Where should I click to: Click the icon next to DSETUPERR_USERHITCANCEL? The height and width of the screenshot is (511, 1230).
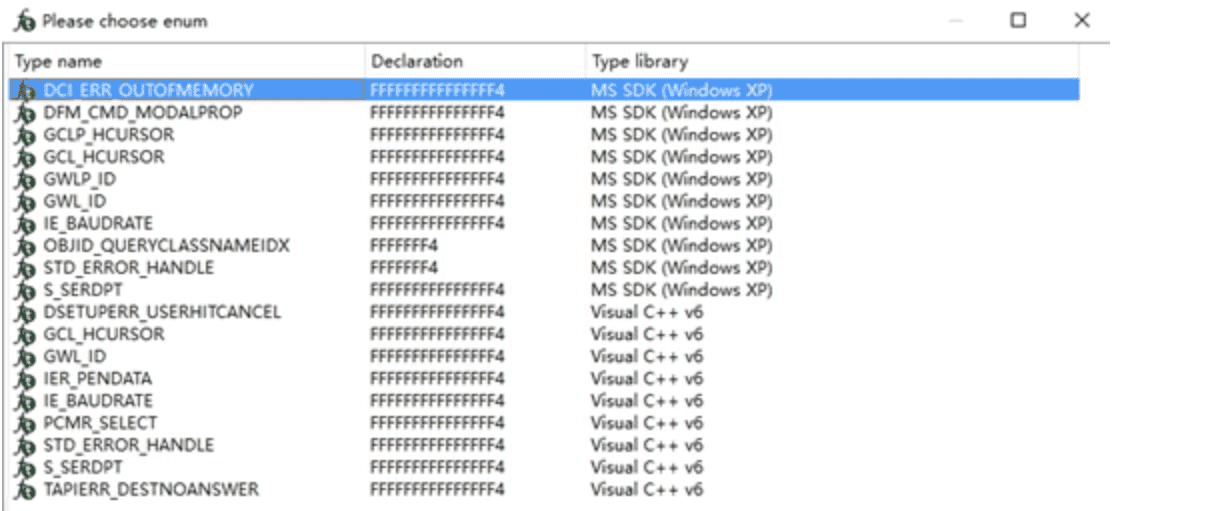coord(26,313)
